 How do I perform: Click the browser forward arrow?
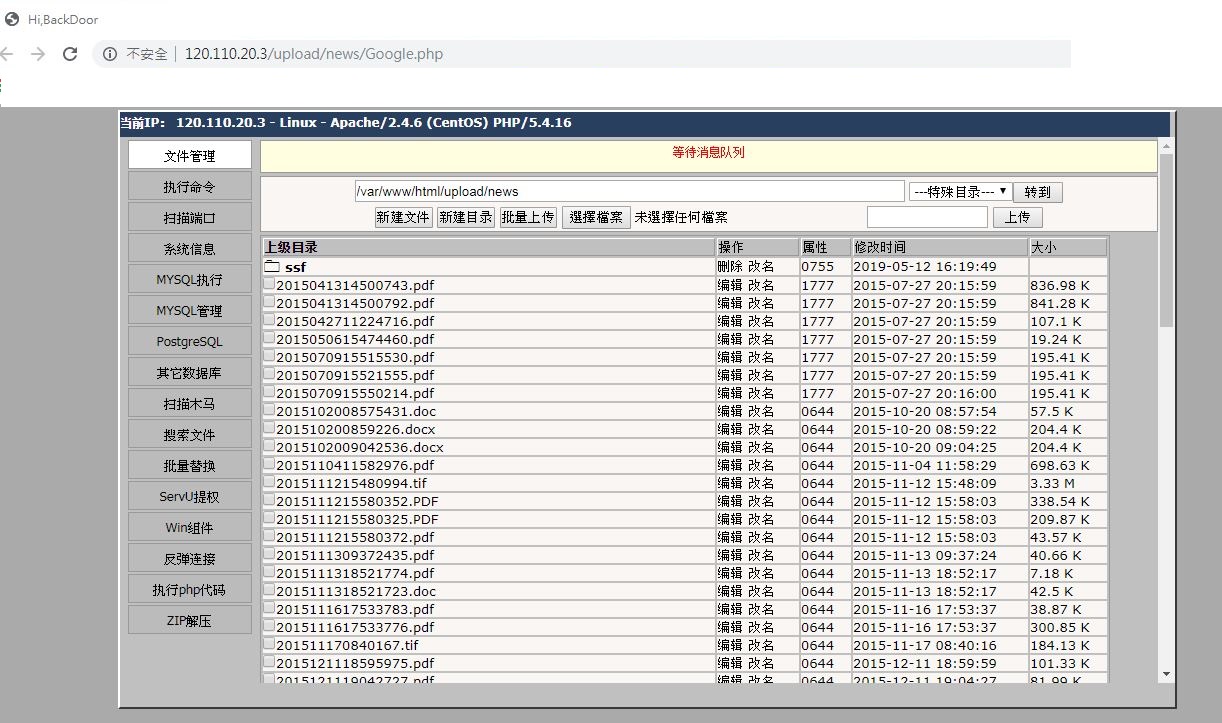(x=38, y=54)
